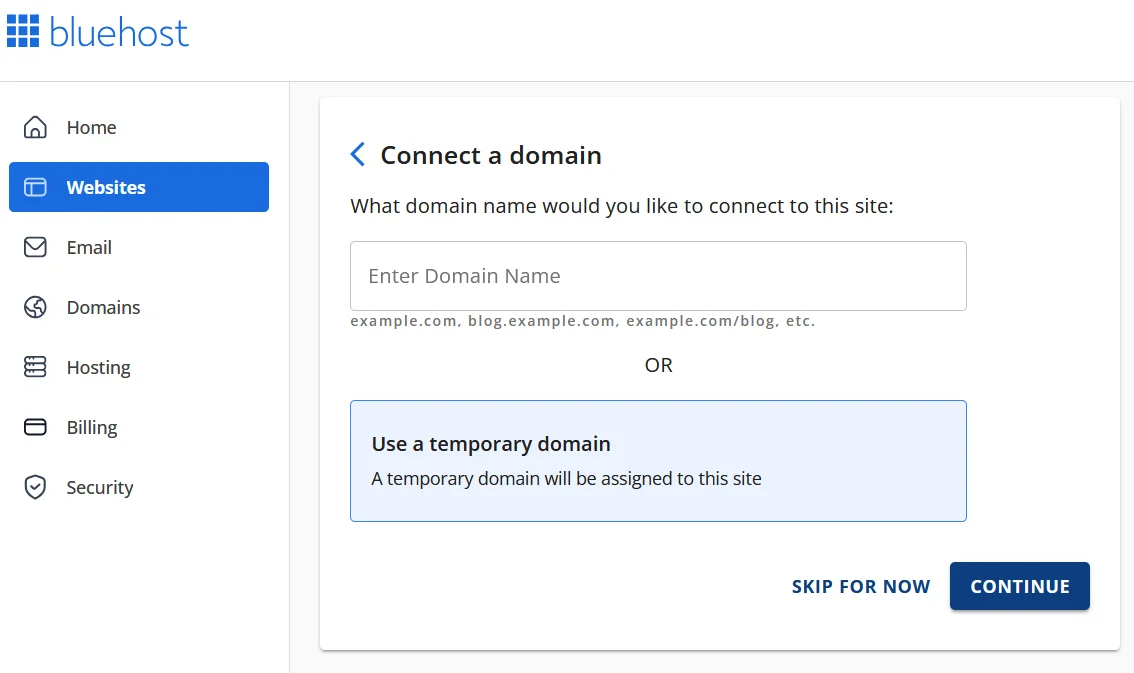Select Websites in the sidebar

tap(106, 187)
